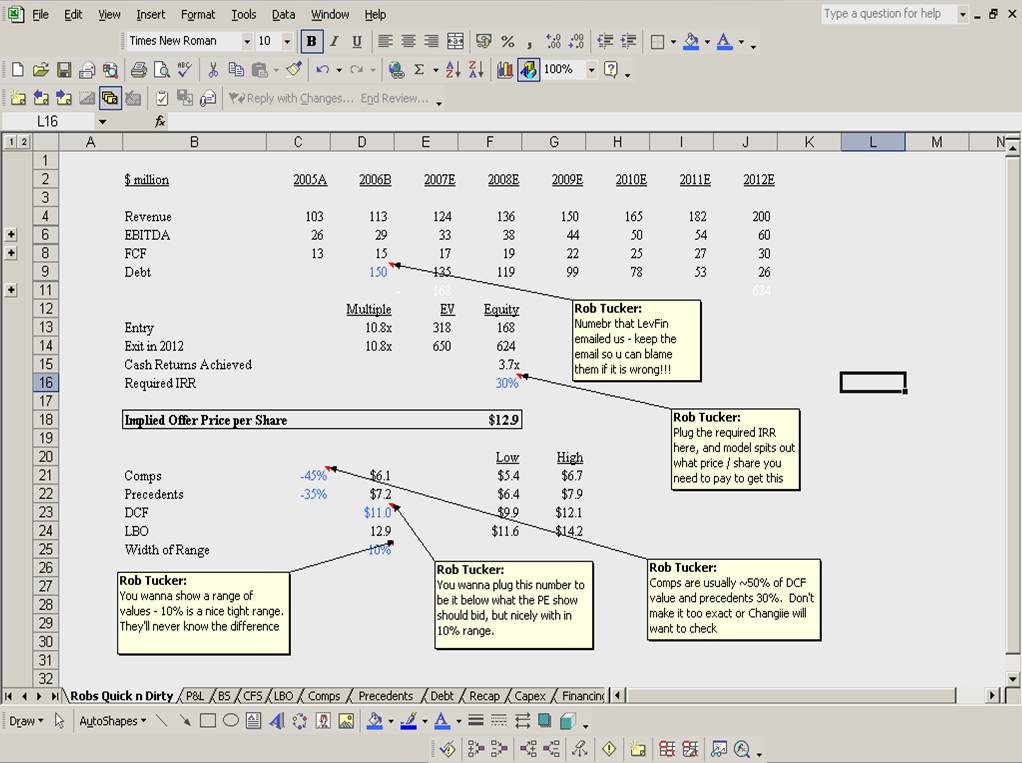Image resolution: width=1022 pixels, height=763 pixels.
Task: Toggle the Drawing toolbar button
Action: point(529,70)
